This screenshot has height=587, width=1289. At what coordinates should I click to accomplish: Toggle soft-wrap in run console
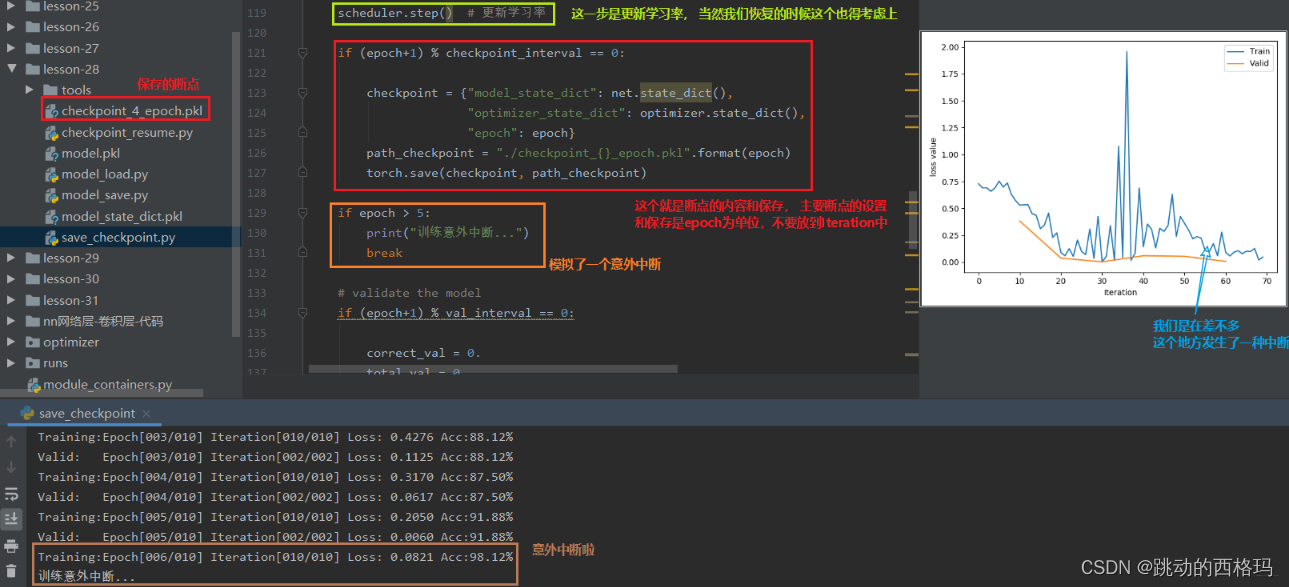11,494
